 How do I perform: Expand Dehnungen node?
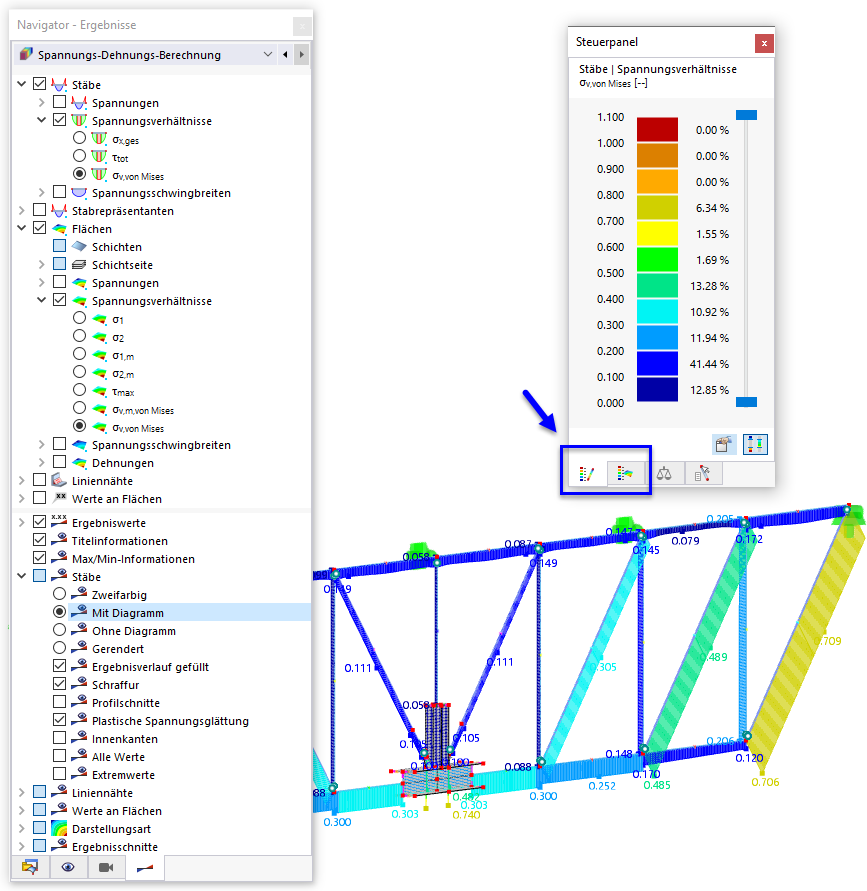(x=41, y=462)
